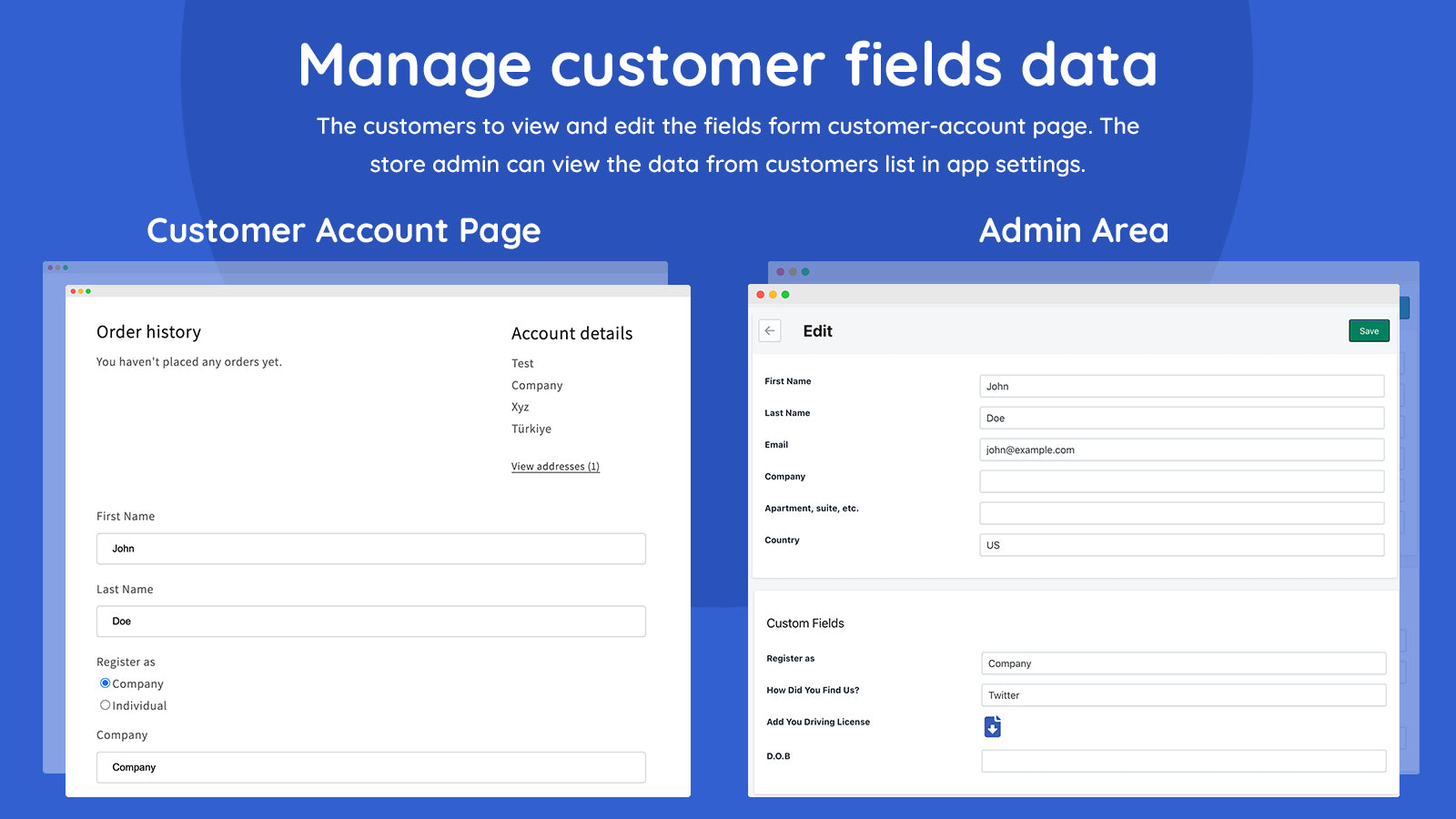
Task: Click the Custom Fields heading
Action: 805,623
